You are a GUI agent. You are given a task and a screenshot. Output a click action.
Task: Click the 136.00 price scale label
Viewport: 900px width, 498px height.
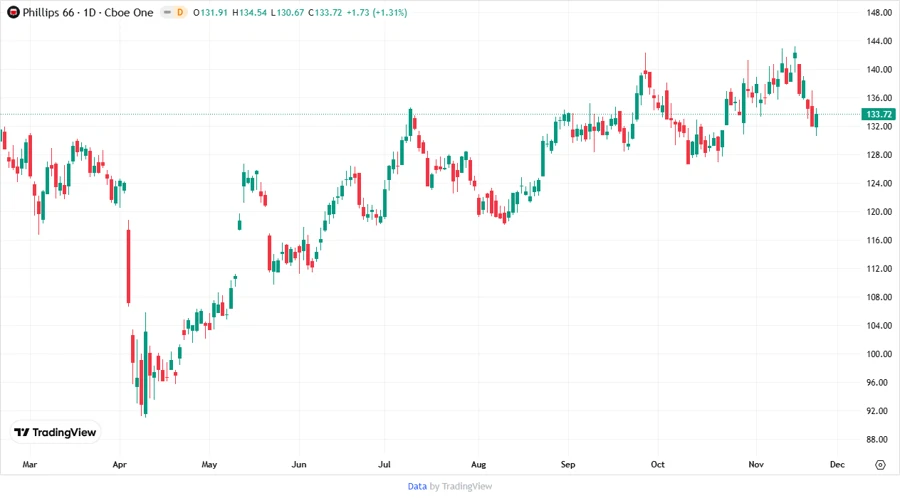point(879,98)
